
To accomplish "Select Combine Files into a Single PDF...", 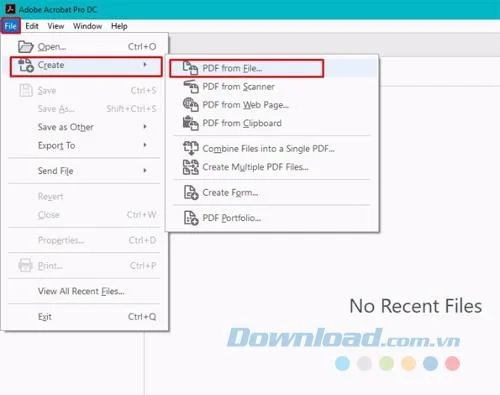I will pyautogui.click(x=273, y=148).
